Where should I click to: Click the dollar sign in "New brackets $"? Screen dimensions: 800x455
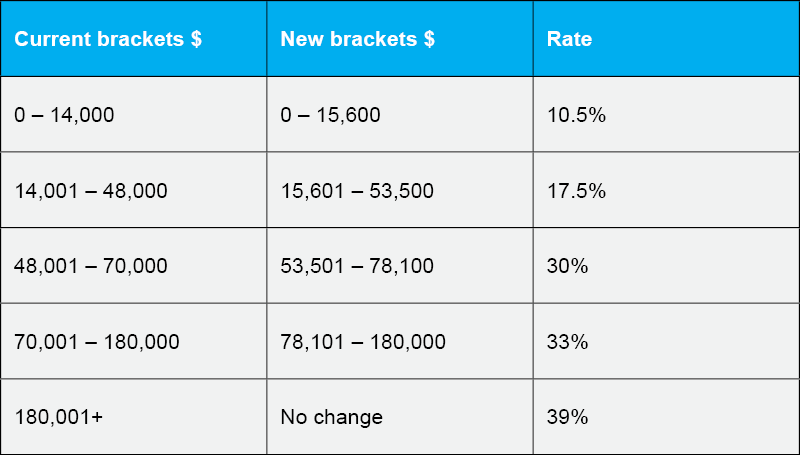[x=428, y=40]
